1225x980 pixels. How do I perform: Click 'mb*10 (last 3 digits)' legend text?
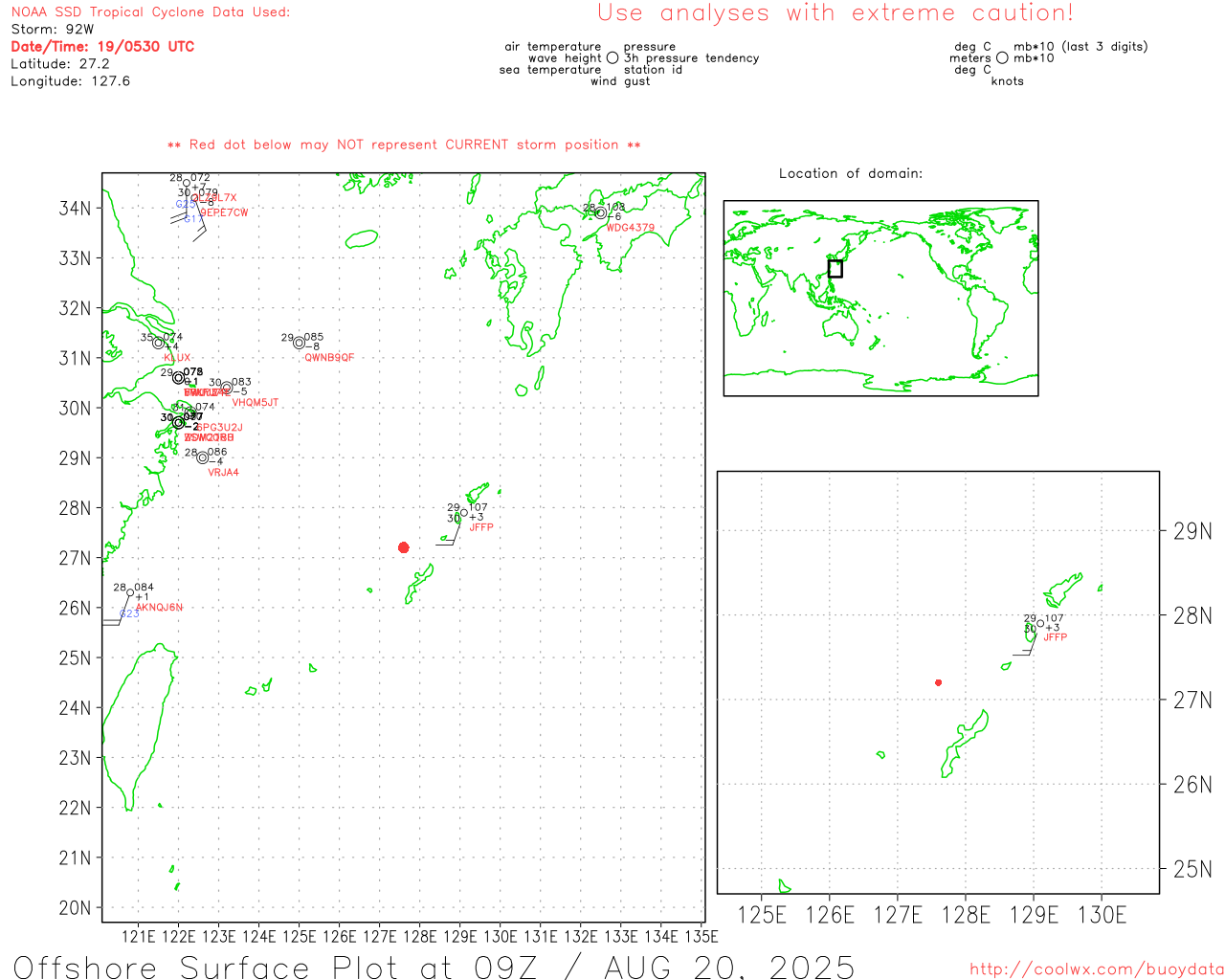[x=1080, y=47]
